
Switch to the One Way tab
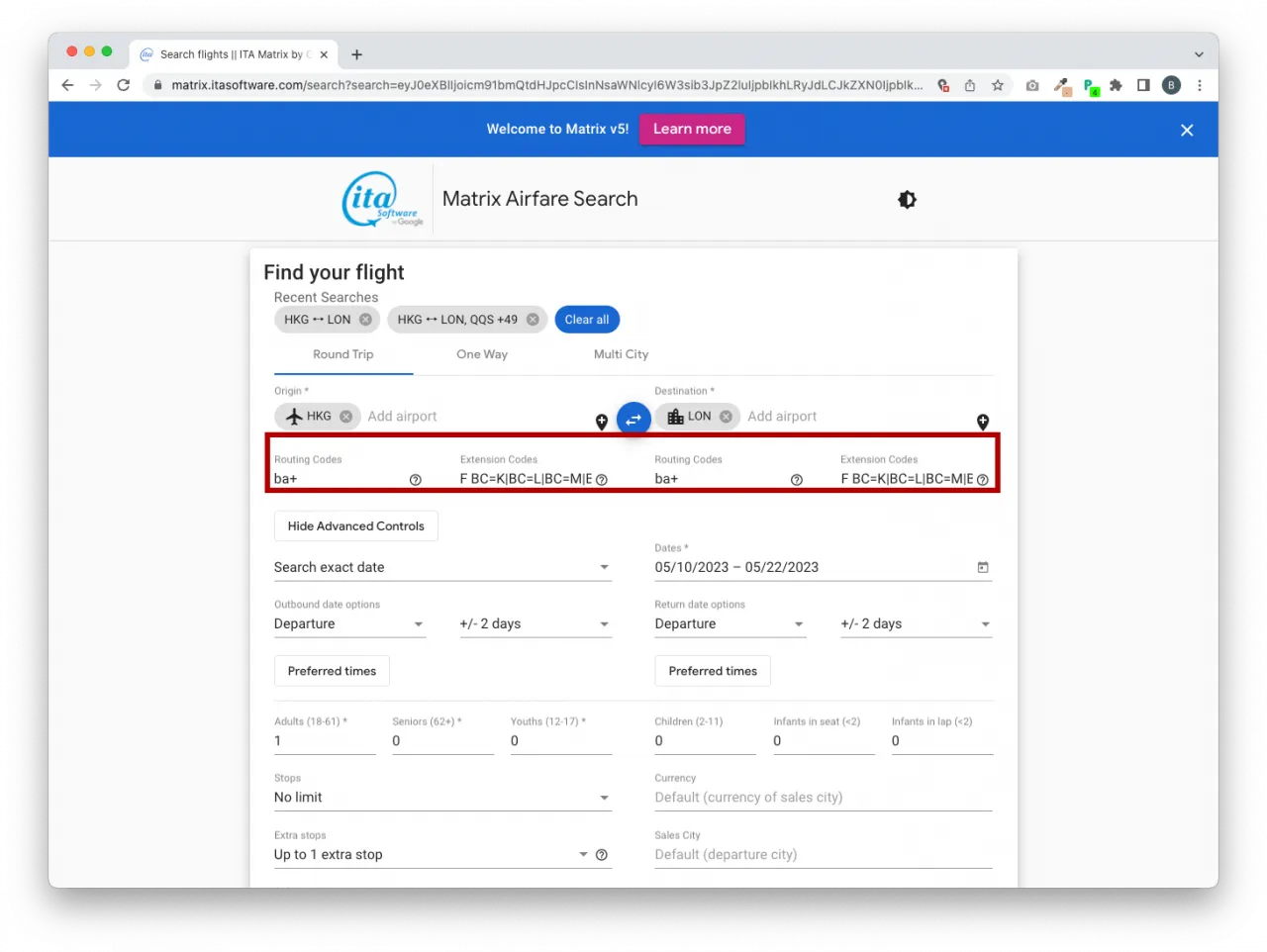coord(482,354)
